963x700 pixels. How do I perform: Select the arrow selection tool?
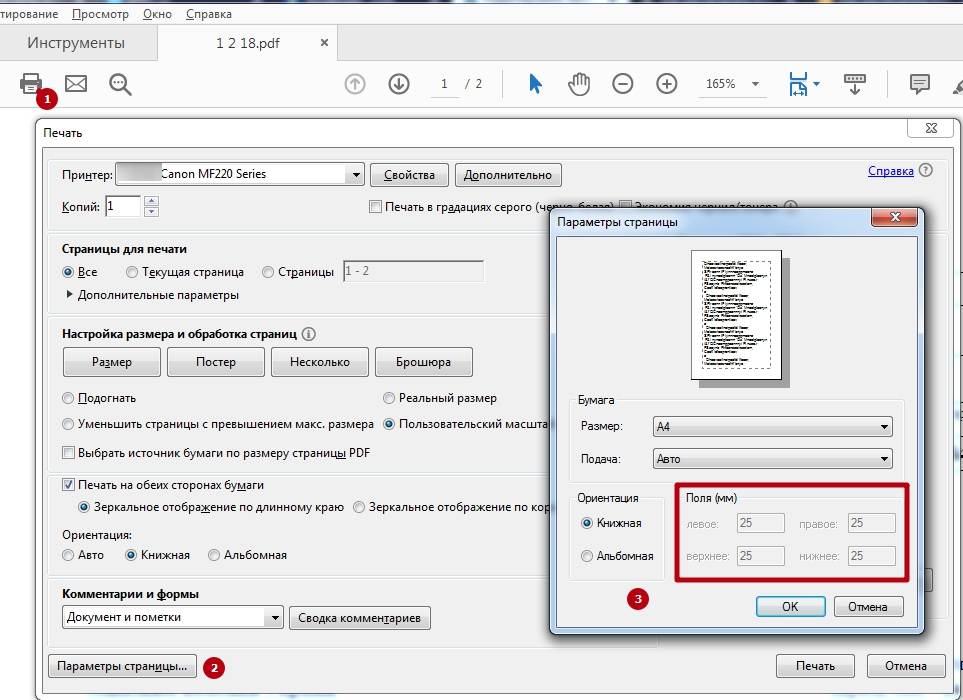pyautogui.click(x=535, y=84)
